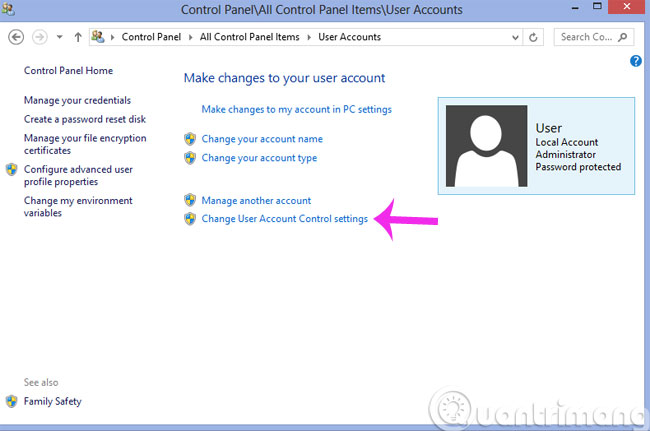
Task: Select User Accounts breadcrumb
Action: point(349,37)
